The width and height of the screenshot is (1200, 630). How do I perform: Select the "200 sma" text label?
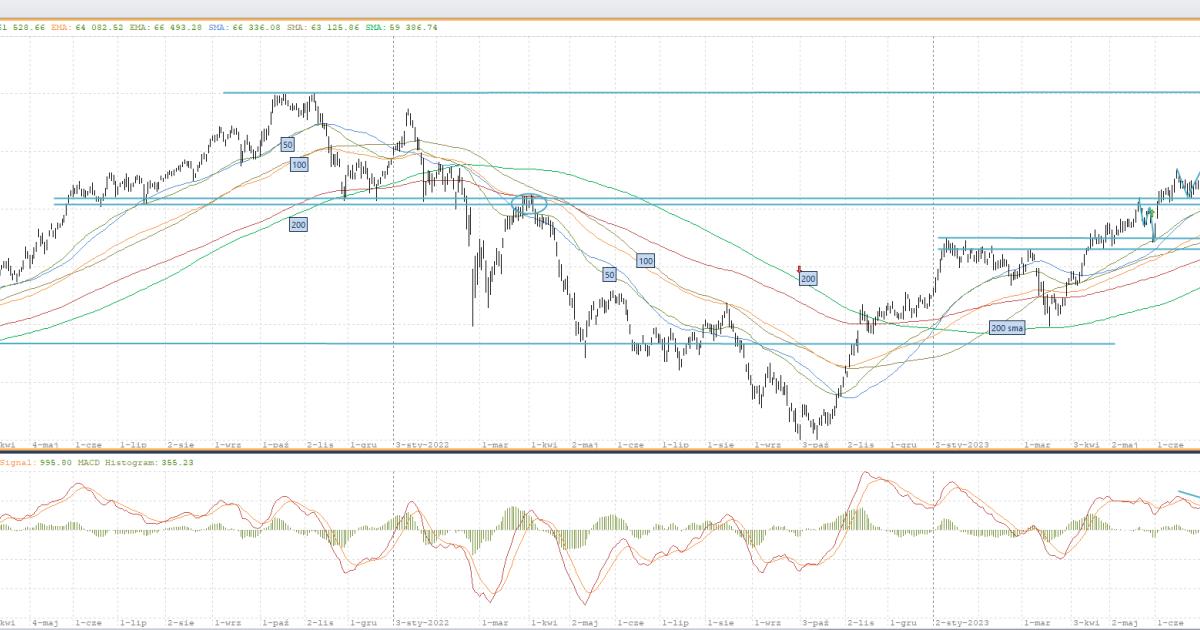point(1006,328)
